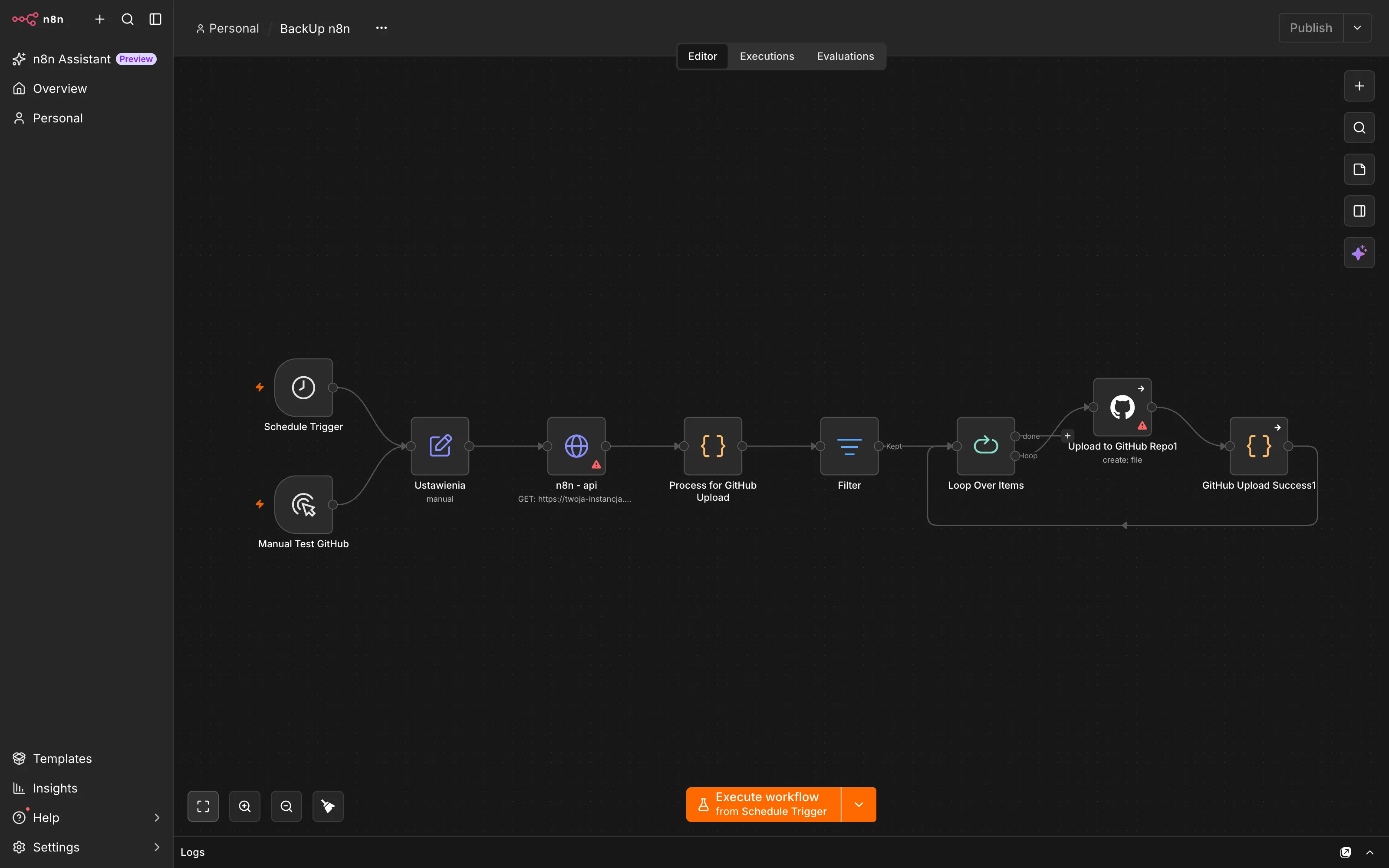The image size is (1389, 868).
Task: Click the Filter node icon
Action: pos(849,446)
